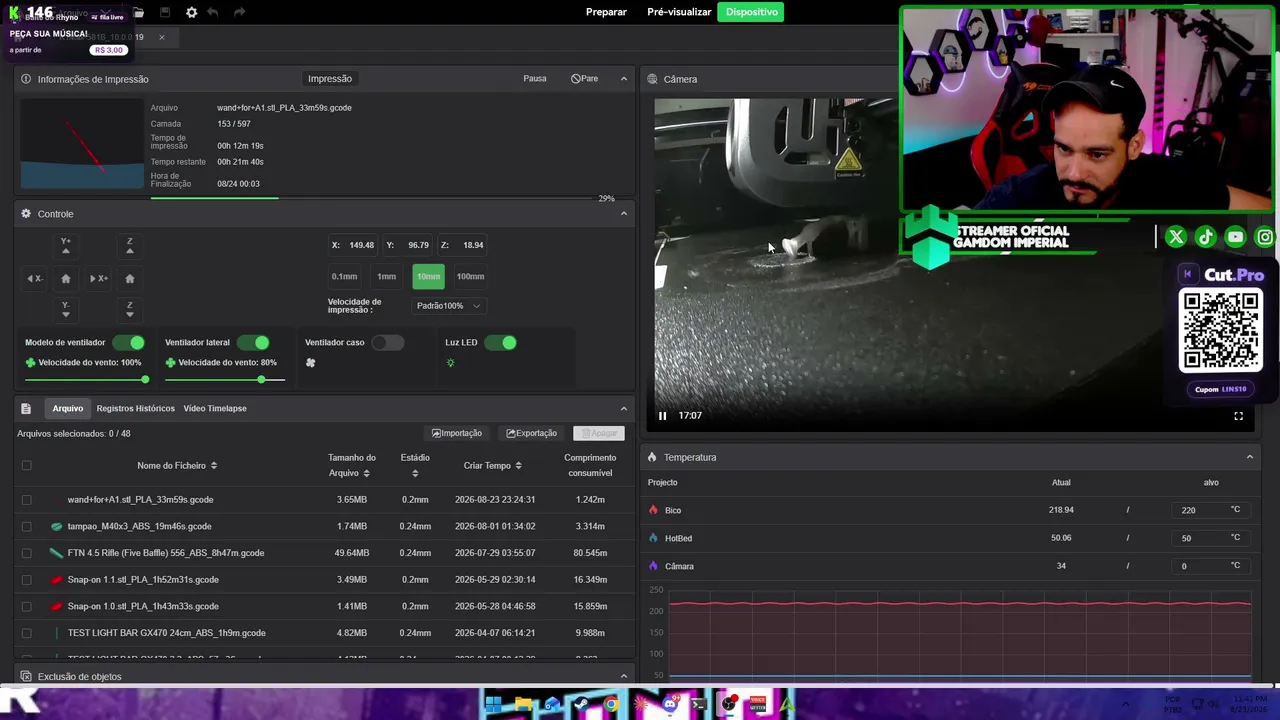Open OBS Studio from taskbar
The image size is (1280, 720).
point(729,704)
